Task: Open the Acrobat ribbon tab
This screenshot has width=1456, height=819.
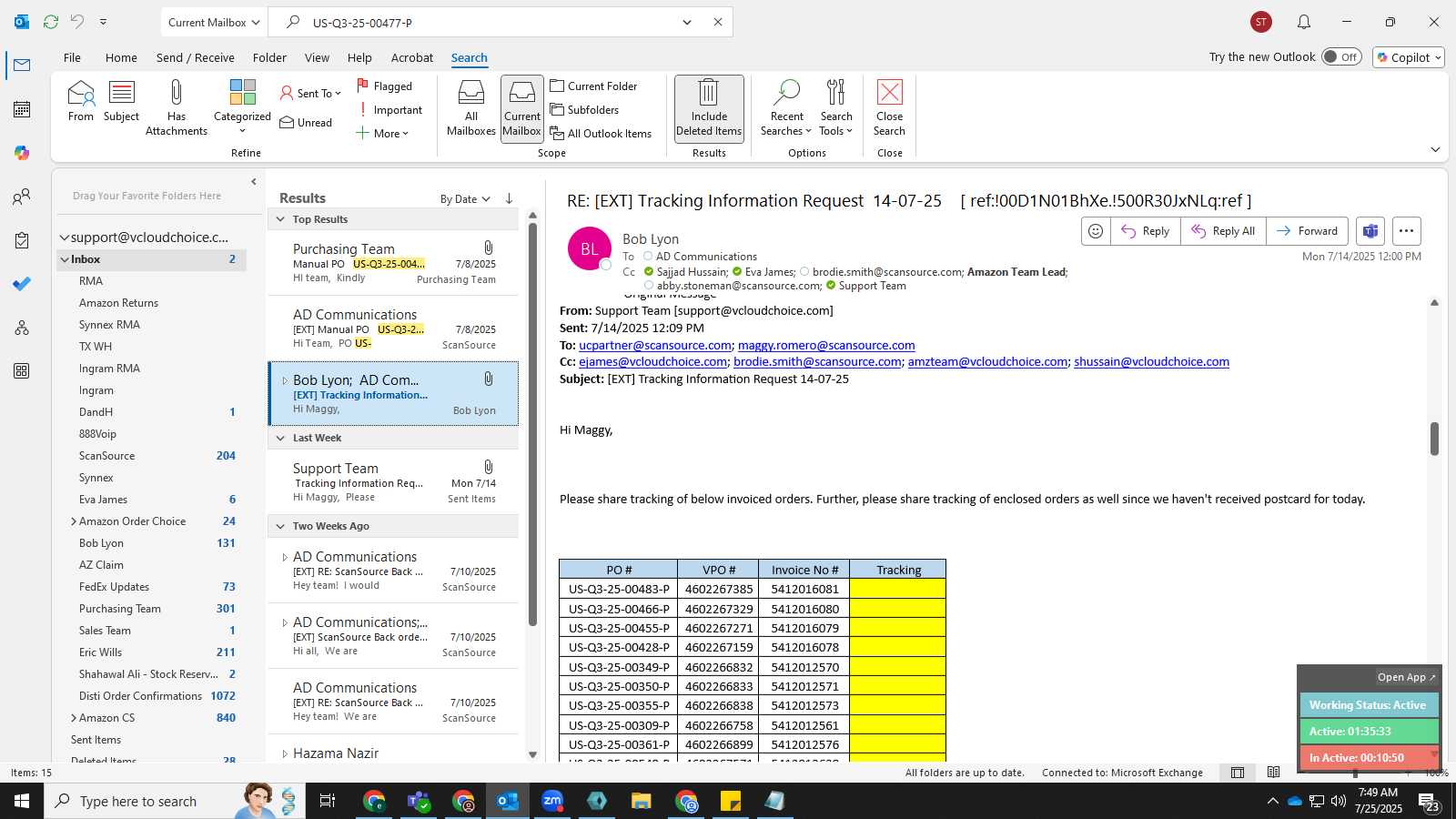Action: [412, 57]
